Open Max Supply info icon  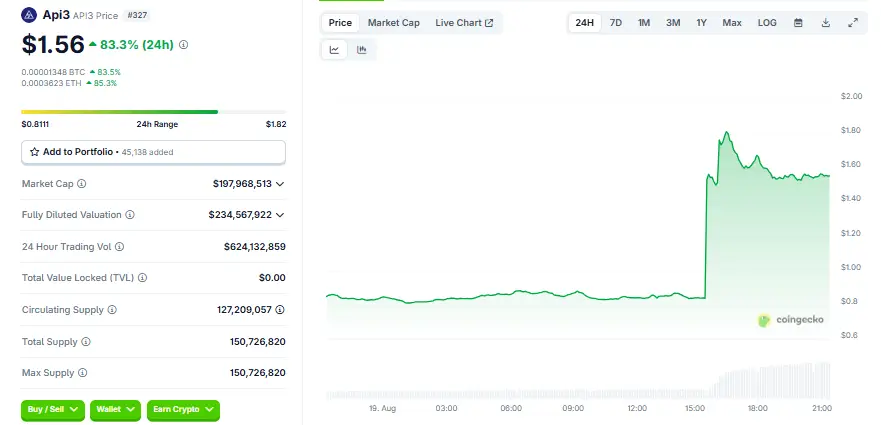tap(83, 373)
